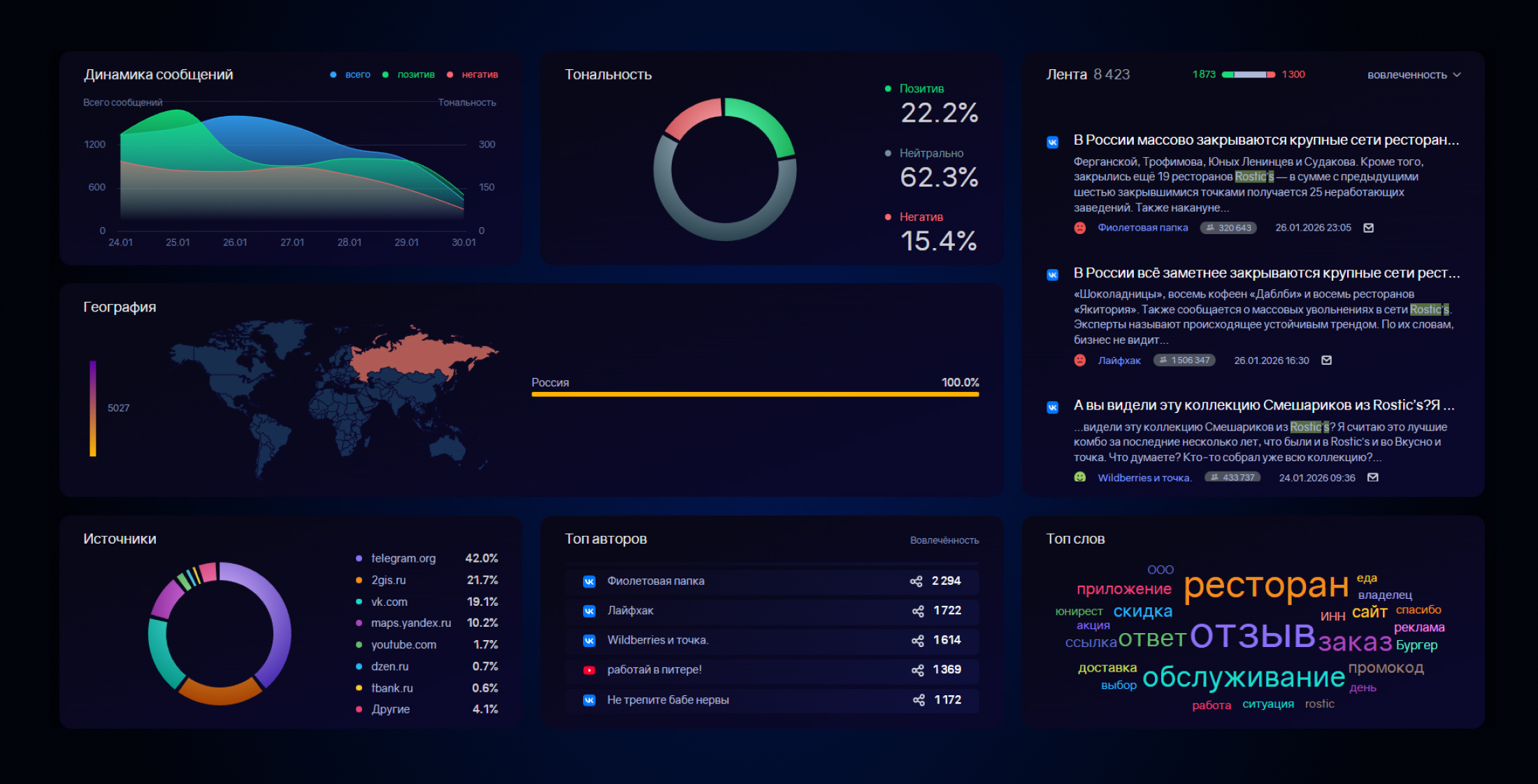Click the word «ресторан» in Топ слов
Screen dimensions: 1538x784
click(x=1266, y=586)
